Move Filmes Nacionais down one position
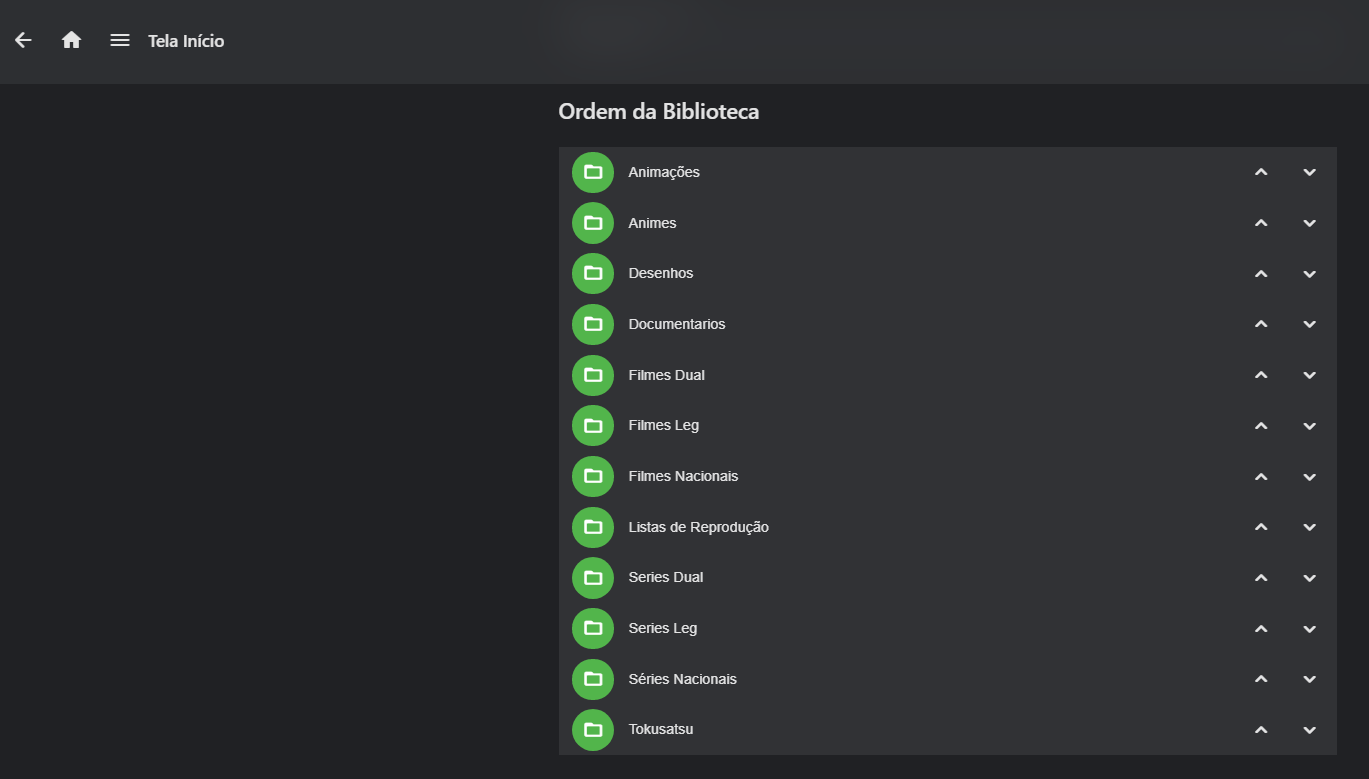This screenshot has width=1369, height=779. click(1310, 477)
